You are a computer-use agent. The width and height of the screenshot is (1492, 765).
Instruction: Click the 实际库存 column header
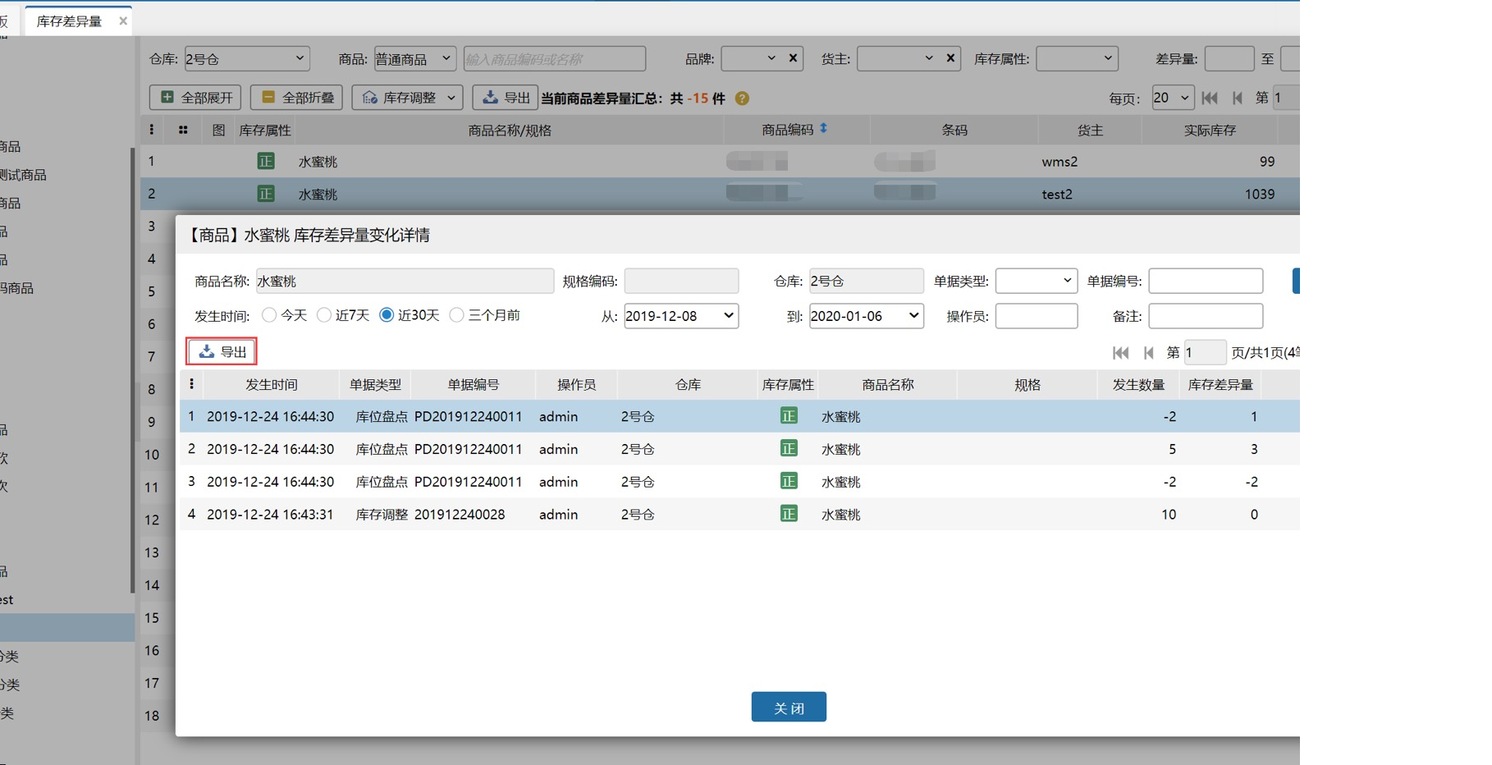1210,130
